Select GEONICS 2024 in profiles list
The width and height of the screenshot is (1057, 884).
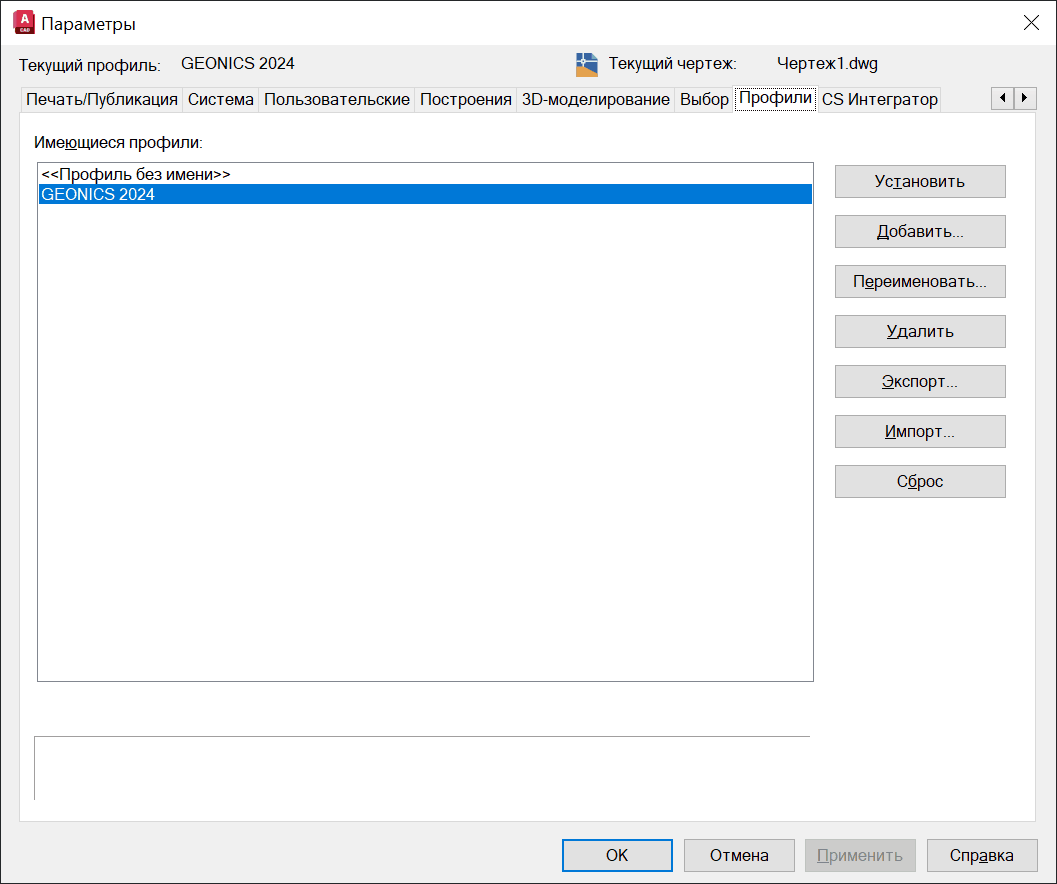click(x=98, y=195)
